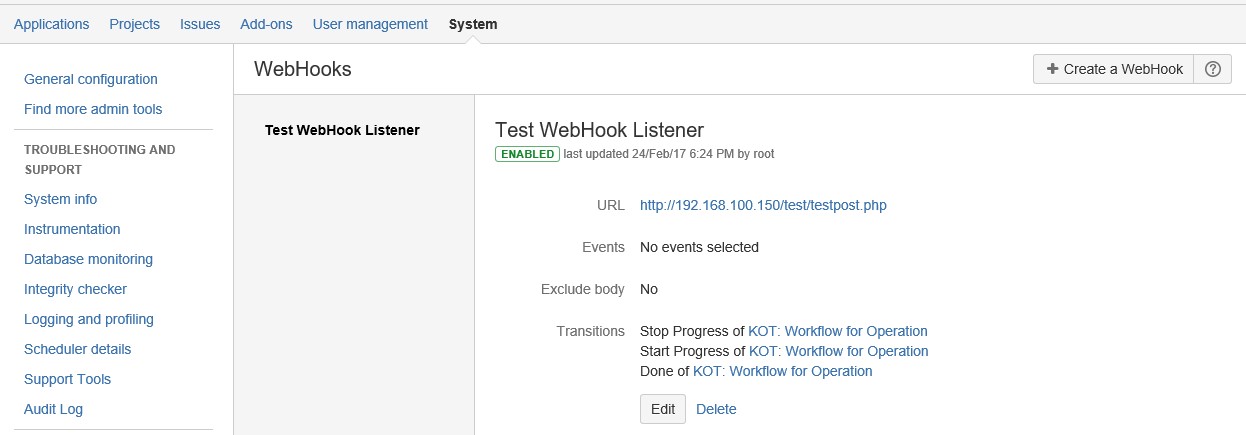
Task: Open the Applications menu tab
Action: coord(51,24)
